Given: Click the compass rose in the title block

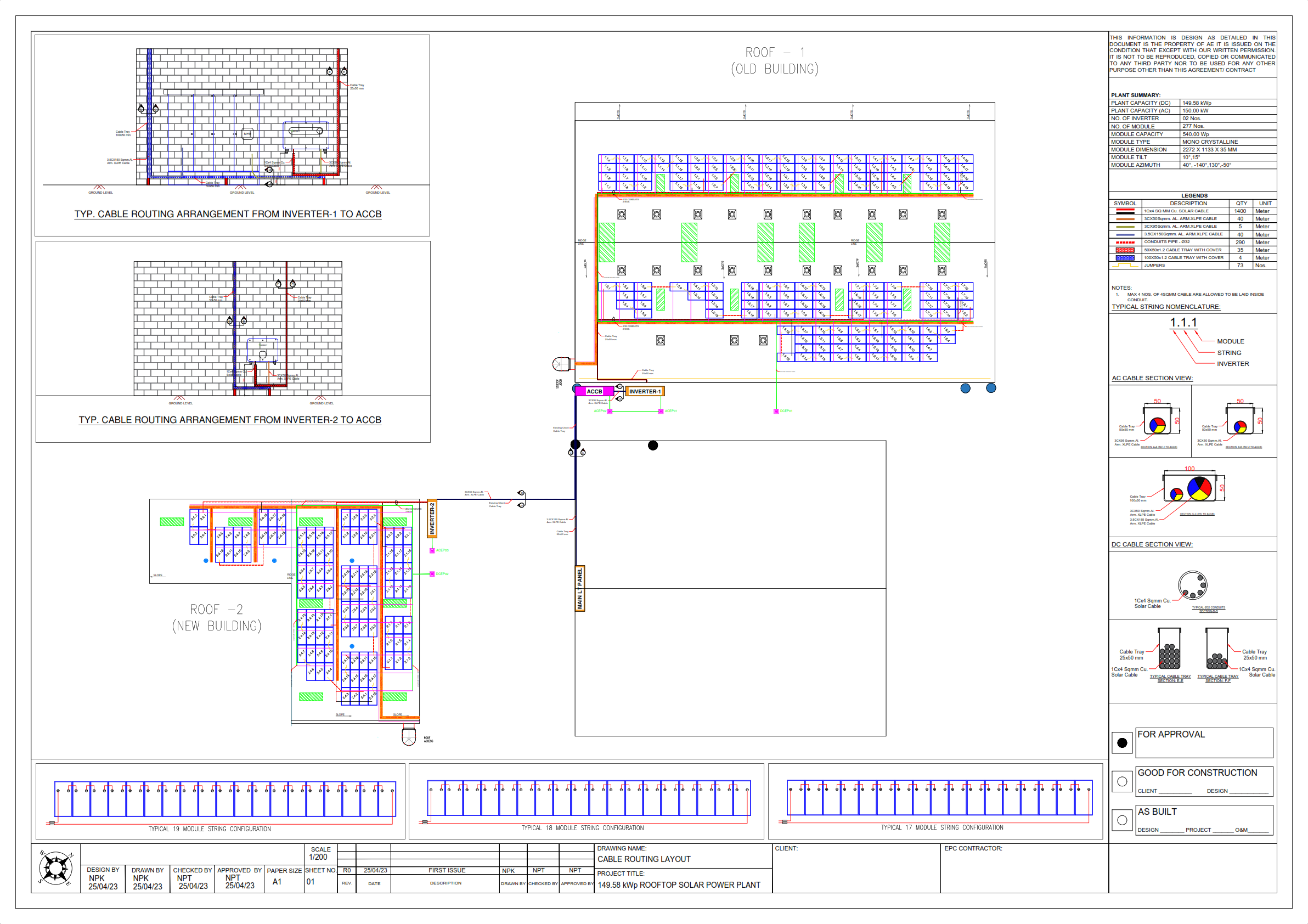Looking at the screenshot, I should 55,868.
